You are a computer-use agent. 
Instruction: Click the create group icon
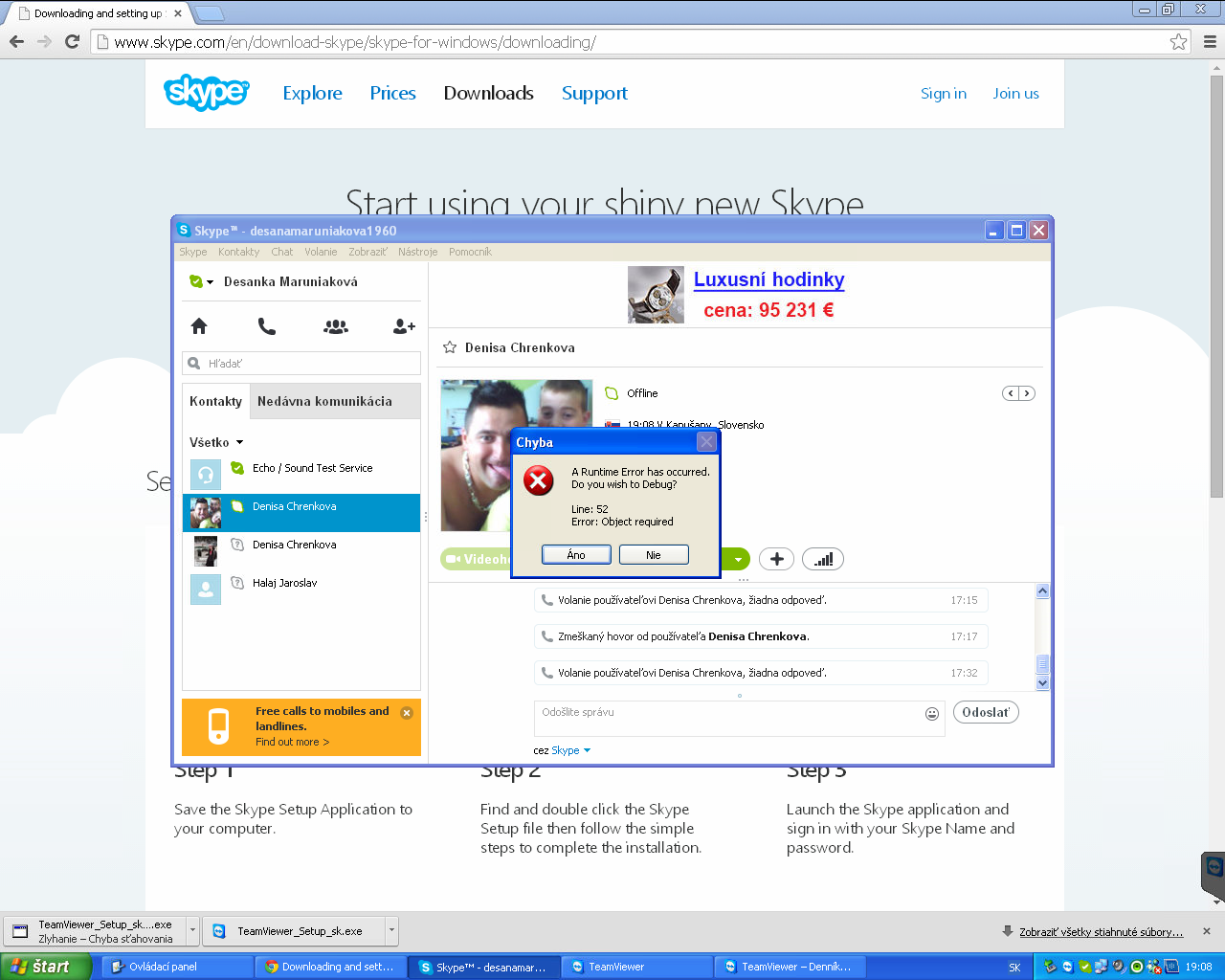pyautogui.click(x=336, y=326)
